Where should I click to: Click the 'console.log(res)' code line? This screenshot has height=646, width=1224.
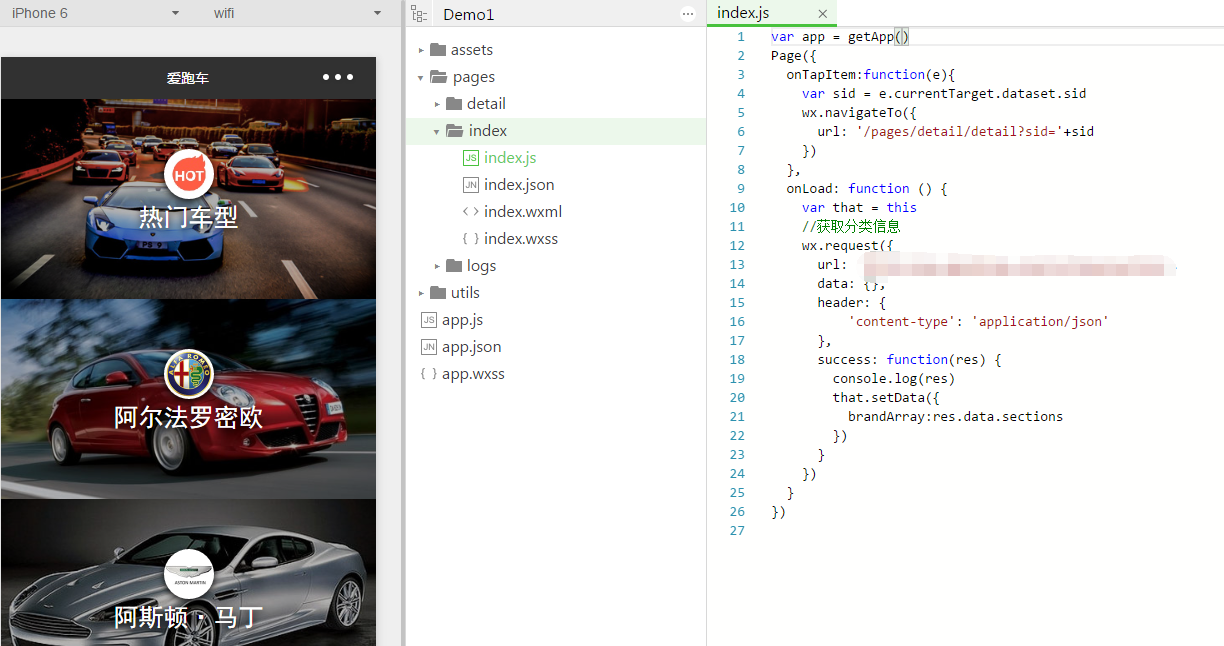point(894,378)
